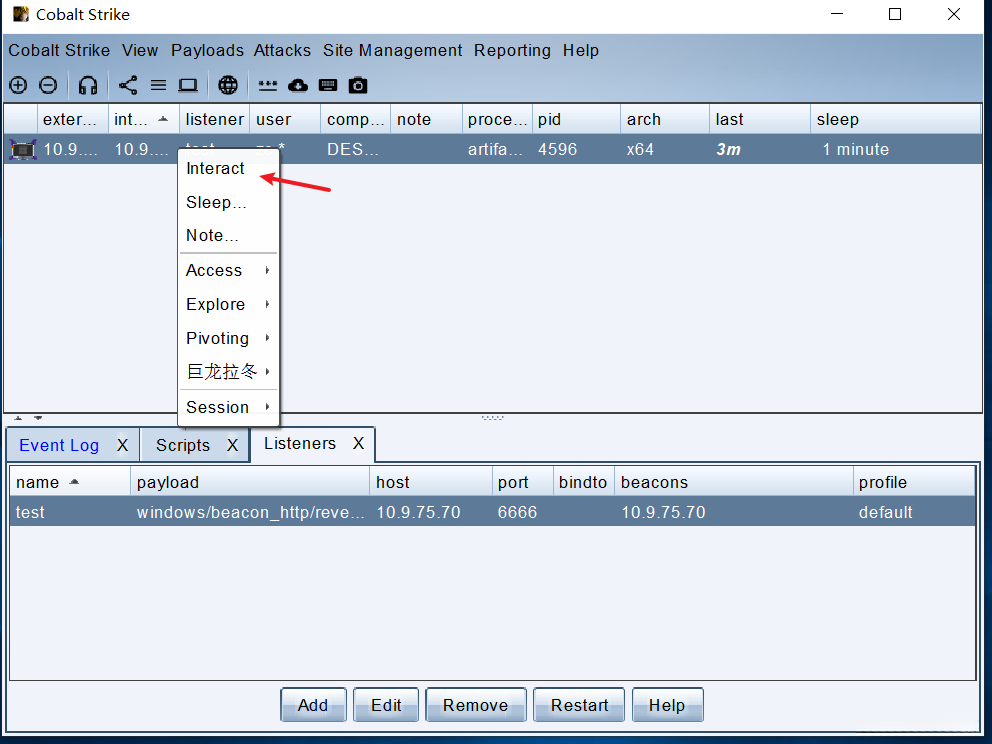Expand the Pivoting submenu
Image resolution: width=992 pixels, height=744 pixels.
click(x=228, y=338)
